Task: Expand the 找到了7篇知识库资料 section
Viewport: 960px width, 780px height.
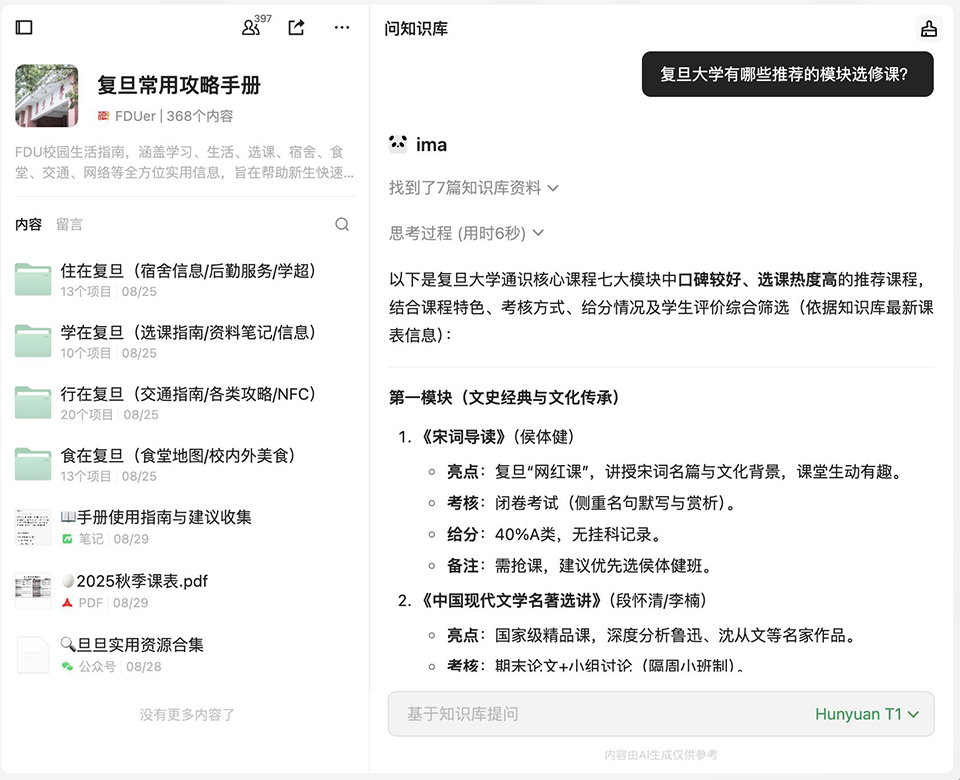Action: 473,188
